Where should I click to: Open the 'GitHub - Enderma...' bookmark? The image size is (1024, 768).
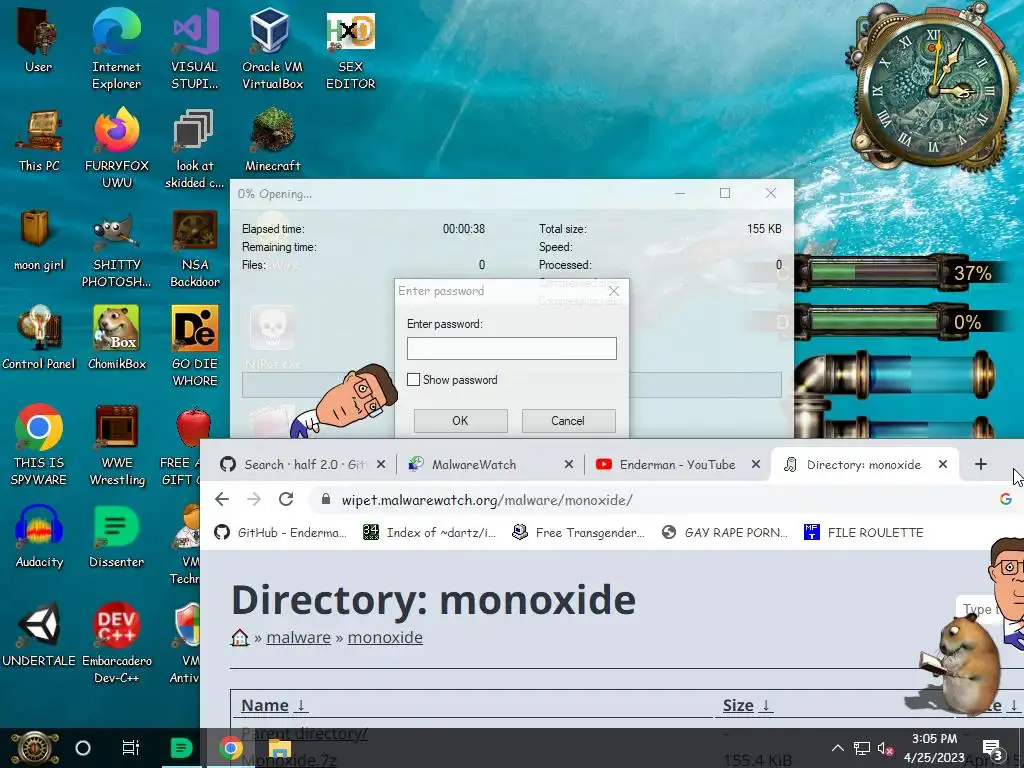point(281,532)
